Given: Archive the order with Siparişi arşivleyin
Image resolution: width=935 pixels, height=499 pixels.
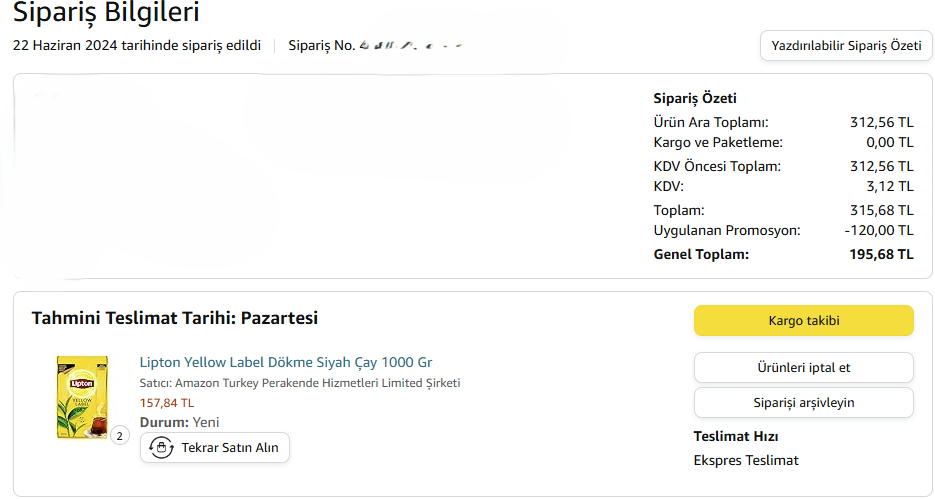Looking at the screenshot, I should (x=803, y=402).
